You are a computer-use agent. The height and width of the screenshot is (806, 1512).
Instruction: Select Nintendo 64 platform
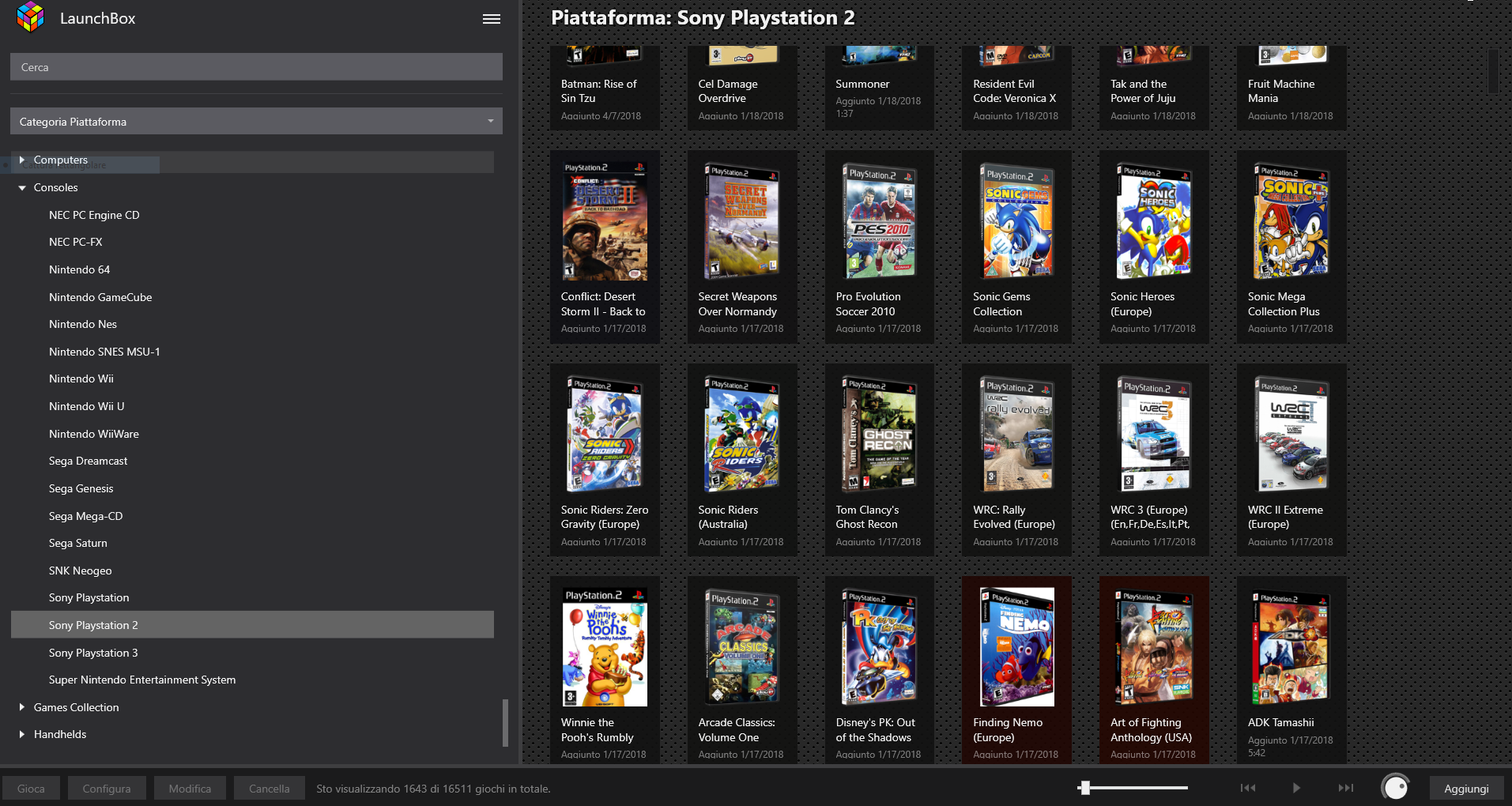pos(80,269)
